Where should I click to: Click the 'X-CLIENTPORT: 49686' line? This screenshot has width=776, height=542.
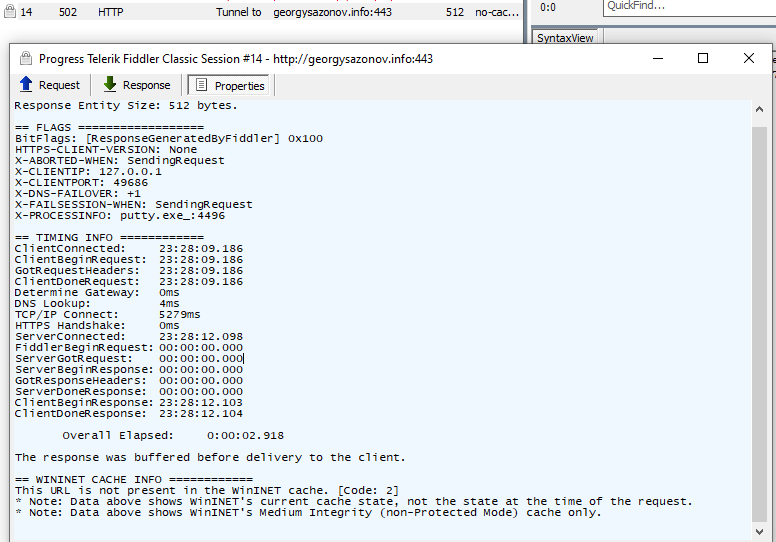click(81, 183)
